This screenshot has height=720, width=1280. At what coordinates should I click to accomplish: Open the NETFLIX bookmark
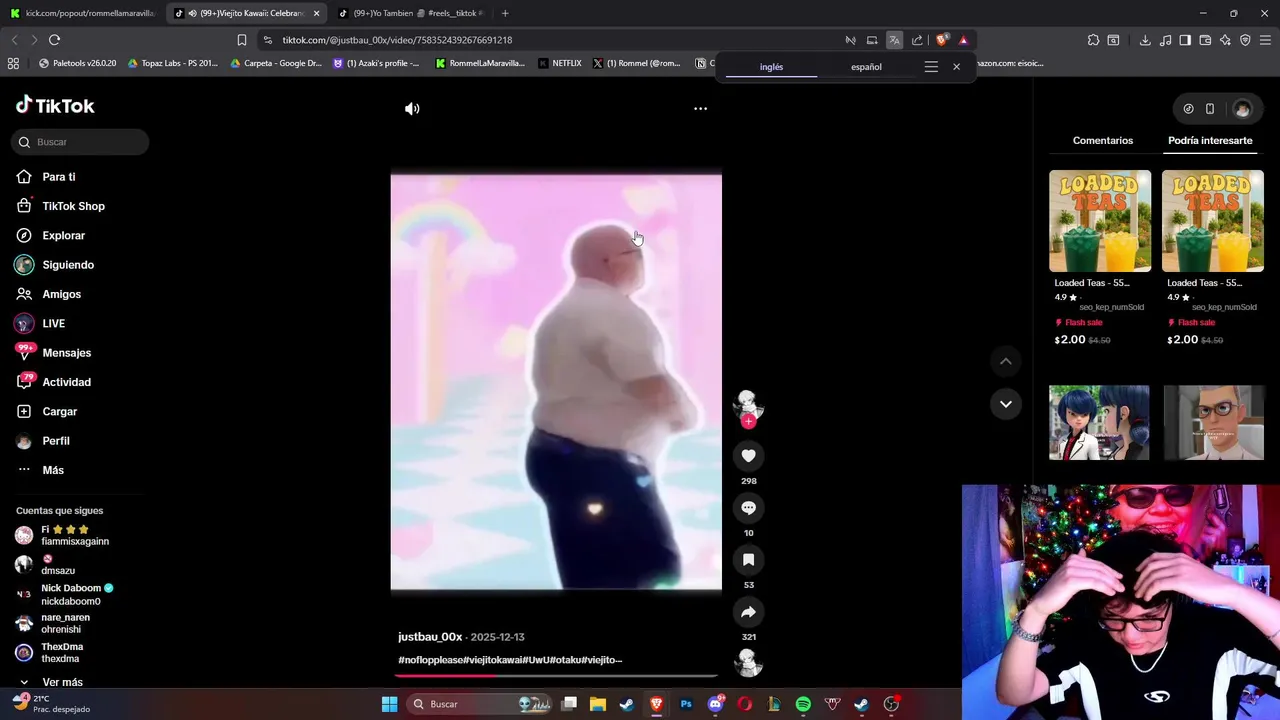click(559, 63)
